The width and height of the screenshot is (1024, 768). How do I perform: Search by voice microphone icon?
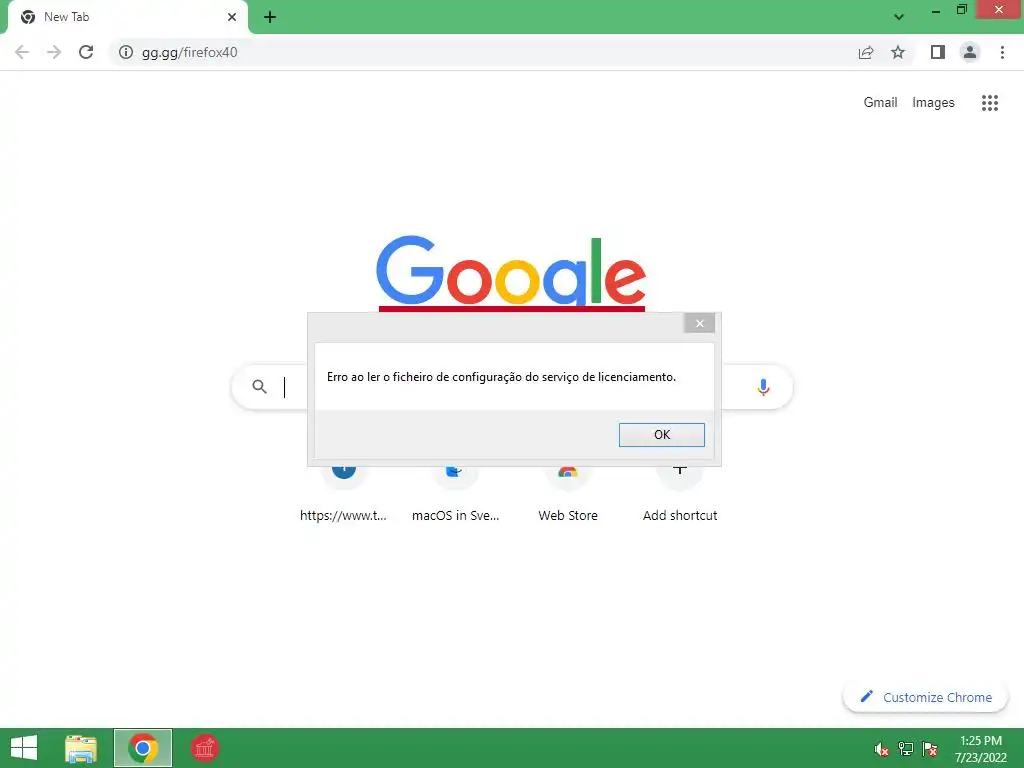coord(763,387)
